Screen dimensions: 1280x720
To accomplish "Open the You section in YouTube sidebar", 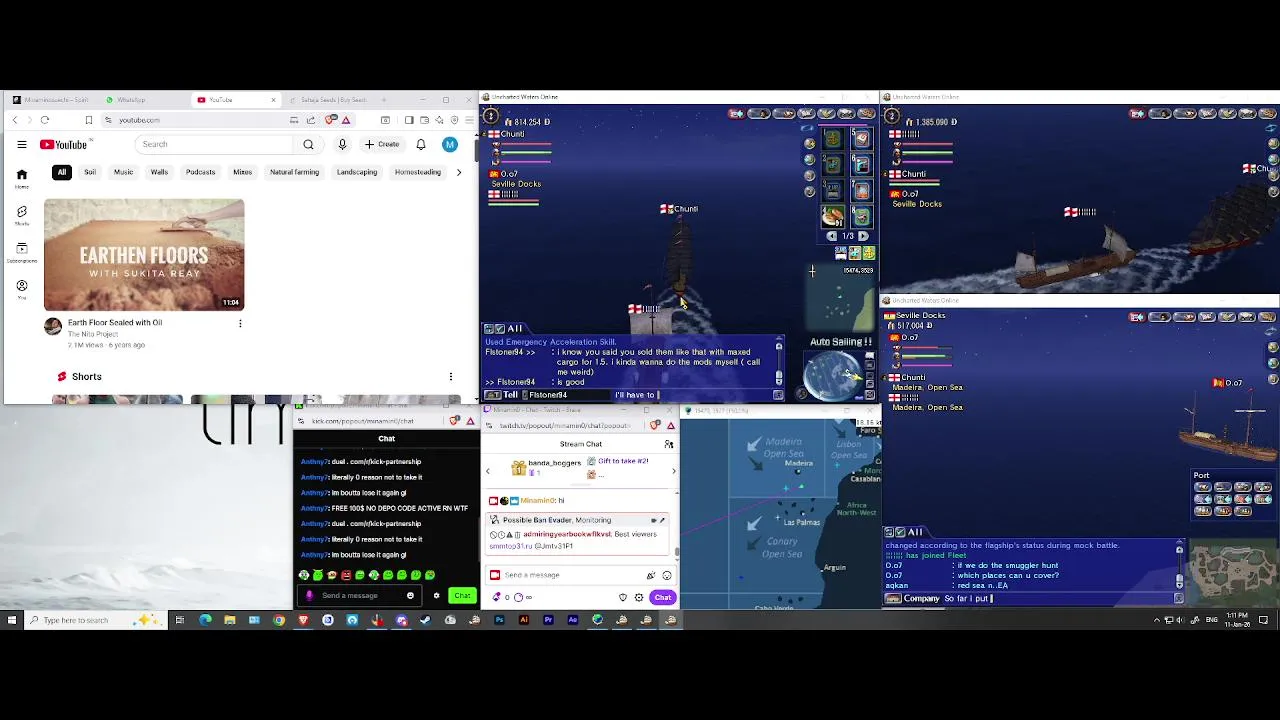I will click(x=21, y=289).
